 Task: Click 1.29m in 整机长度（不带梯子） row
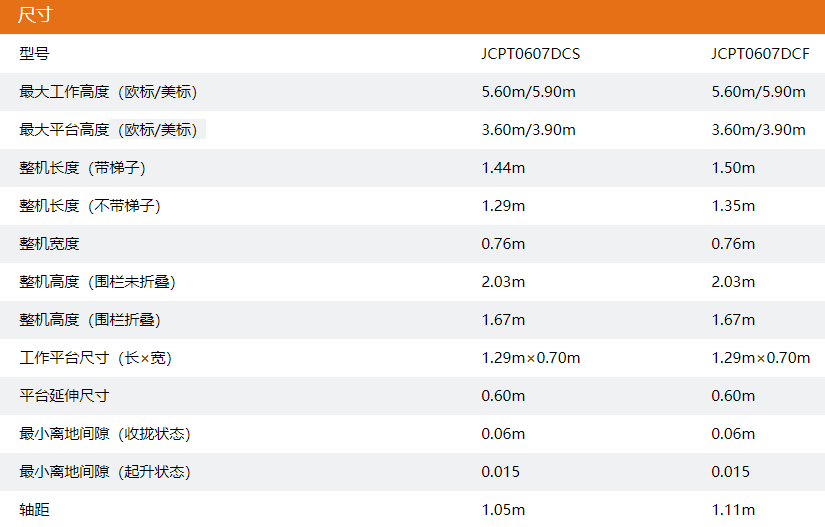[503, 206]
